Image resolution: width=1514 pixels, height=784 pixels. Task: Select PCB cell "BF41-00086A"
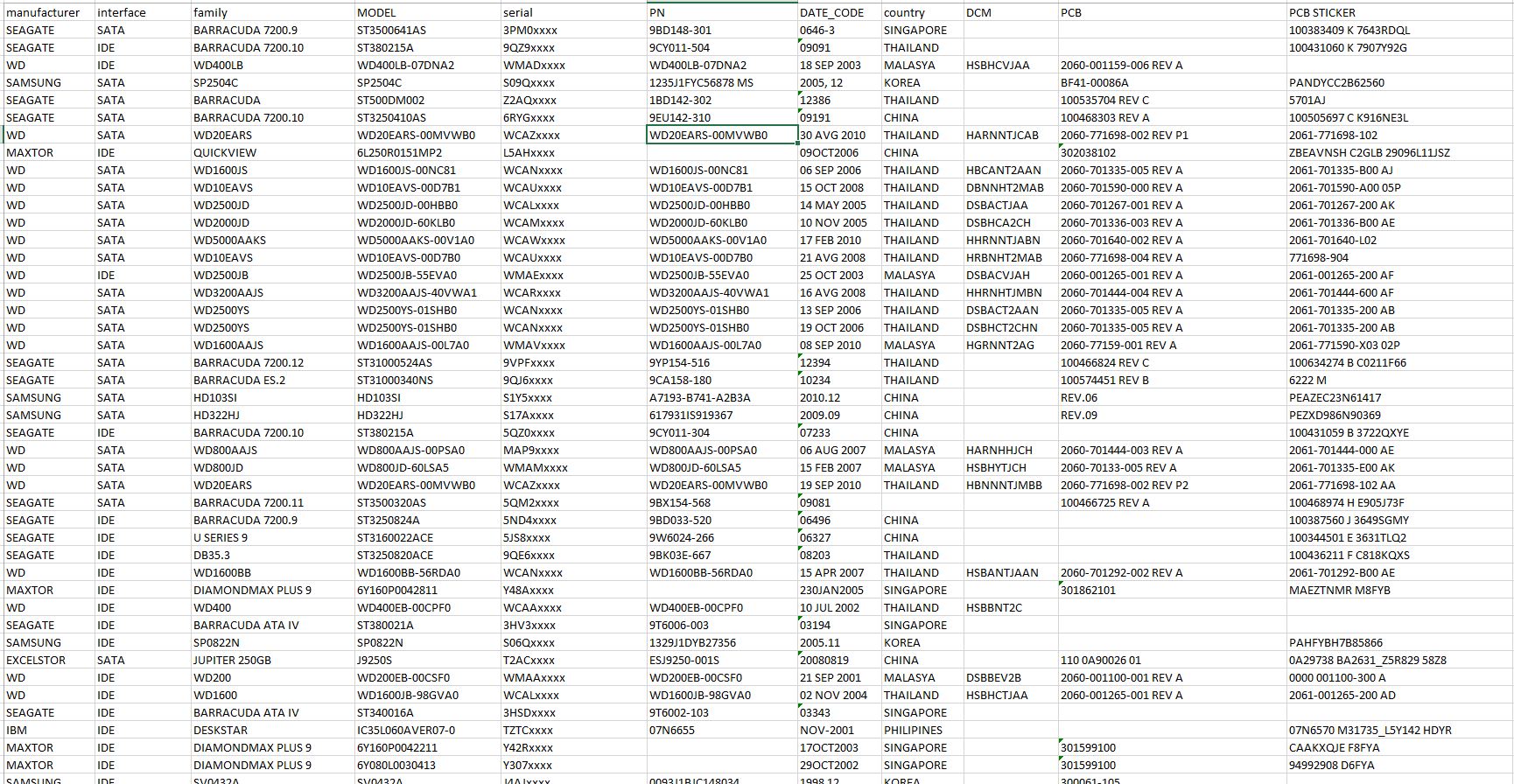pyautogui.click(x=1173, y=82)
